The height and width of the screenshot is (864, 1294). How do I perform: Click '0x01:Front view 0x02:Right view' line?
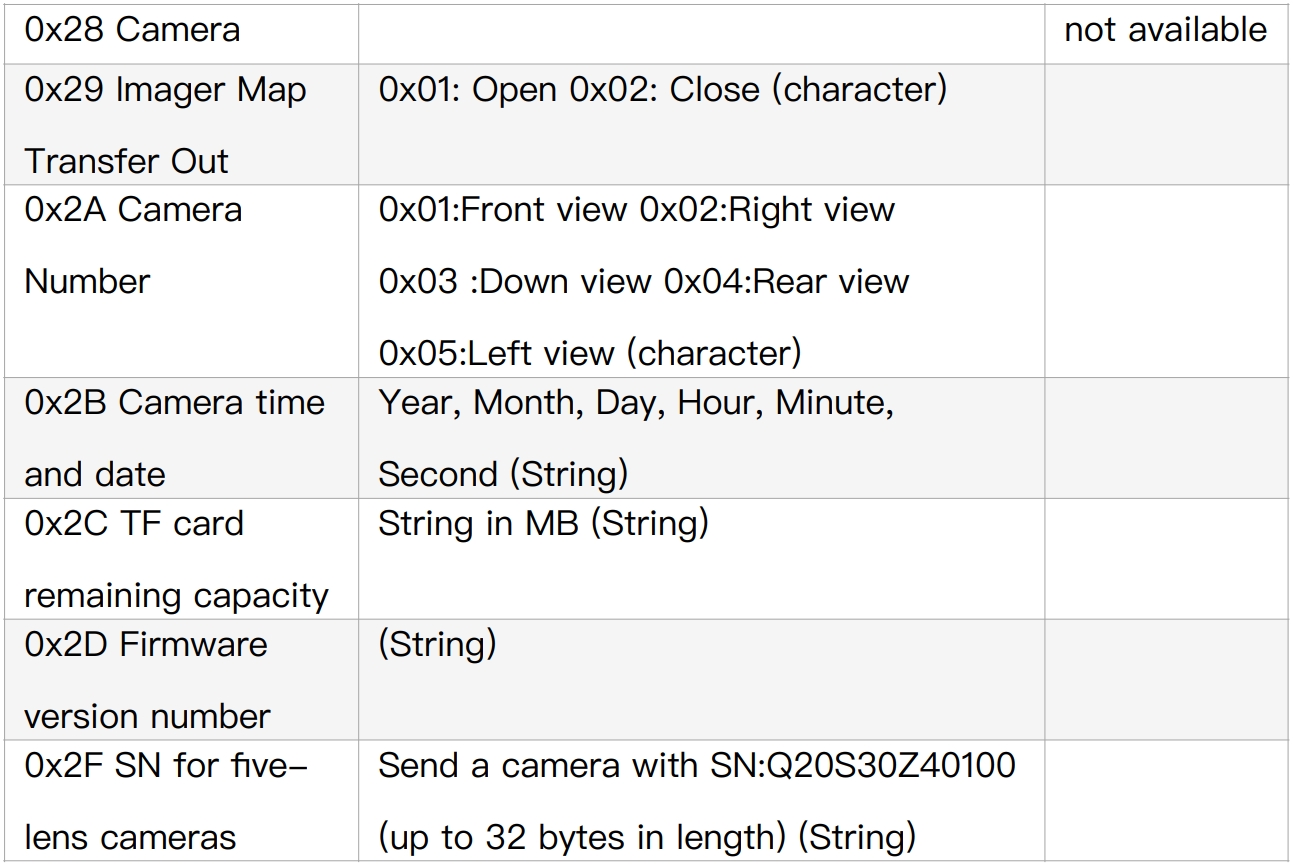[636, 210]
